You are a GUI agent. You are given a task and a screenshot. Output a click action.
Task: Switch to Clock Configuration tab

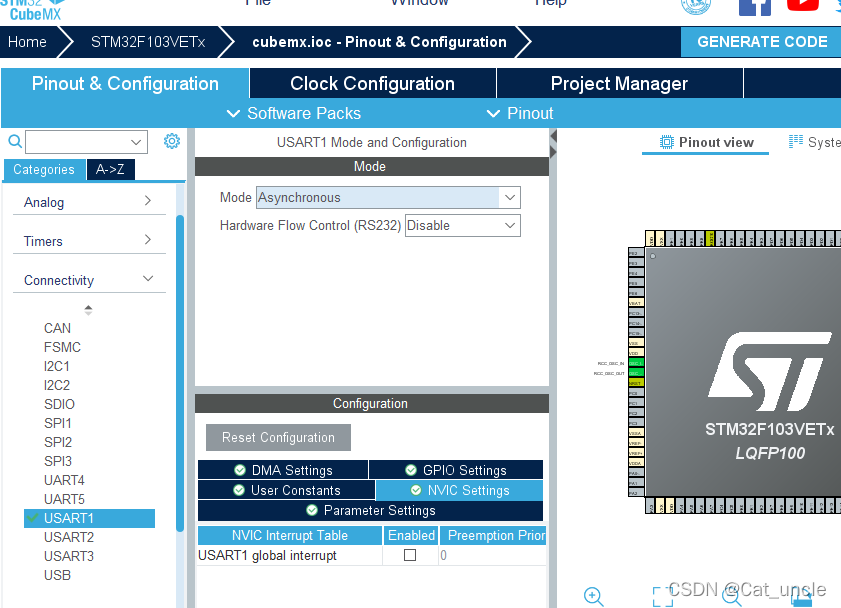pyautogui.click(x=373, y=83)
